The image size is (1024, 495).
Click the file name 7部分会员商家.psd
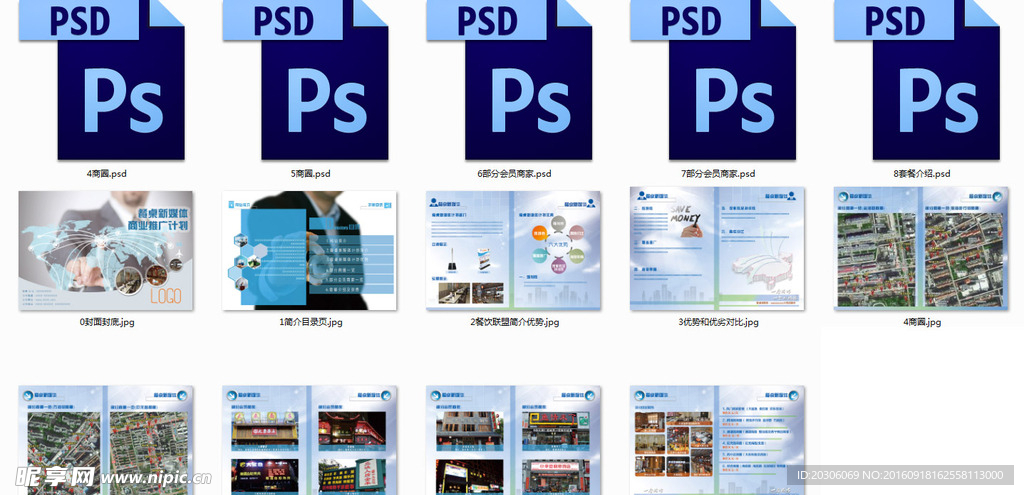pos(718,174)
